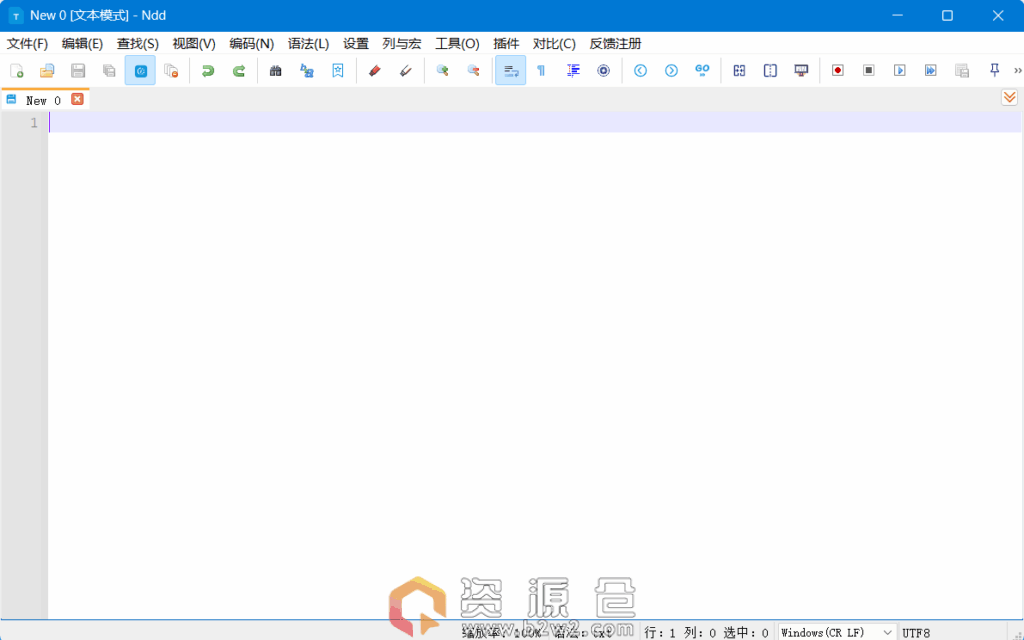Open the 文件(F) menu
The width and height of the screenshot is (1024, 640).
(x=27, y=44)
